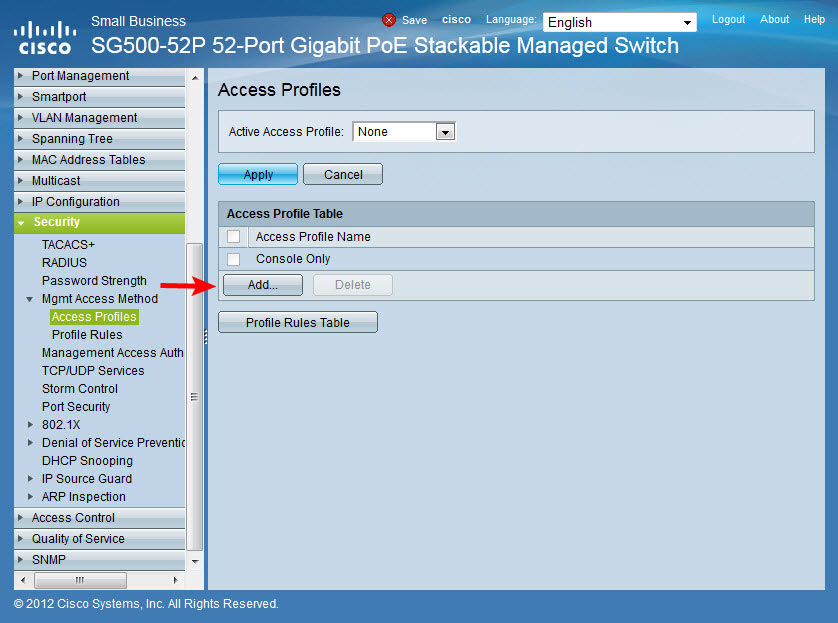Select Access Profiles in the tree
838x623 pixels.
tap(94, 317)
